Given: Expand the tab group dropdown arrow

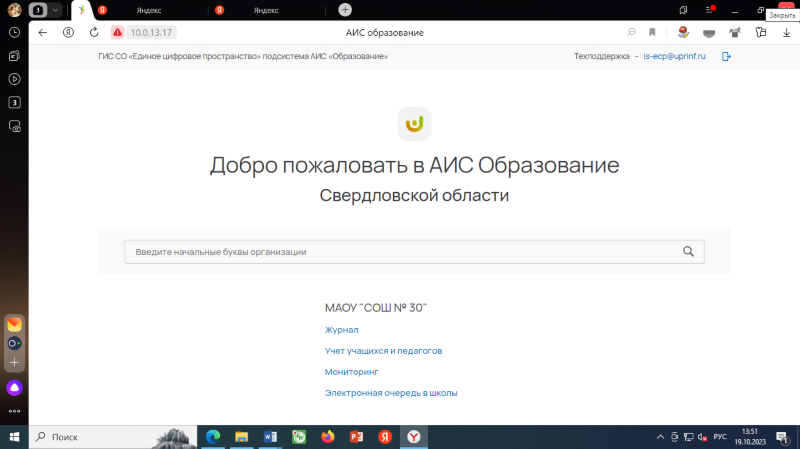Looking at the screenshot, I should pos(55,9).
